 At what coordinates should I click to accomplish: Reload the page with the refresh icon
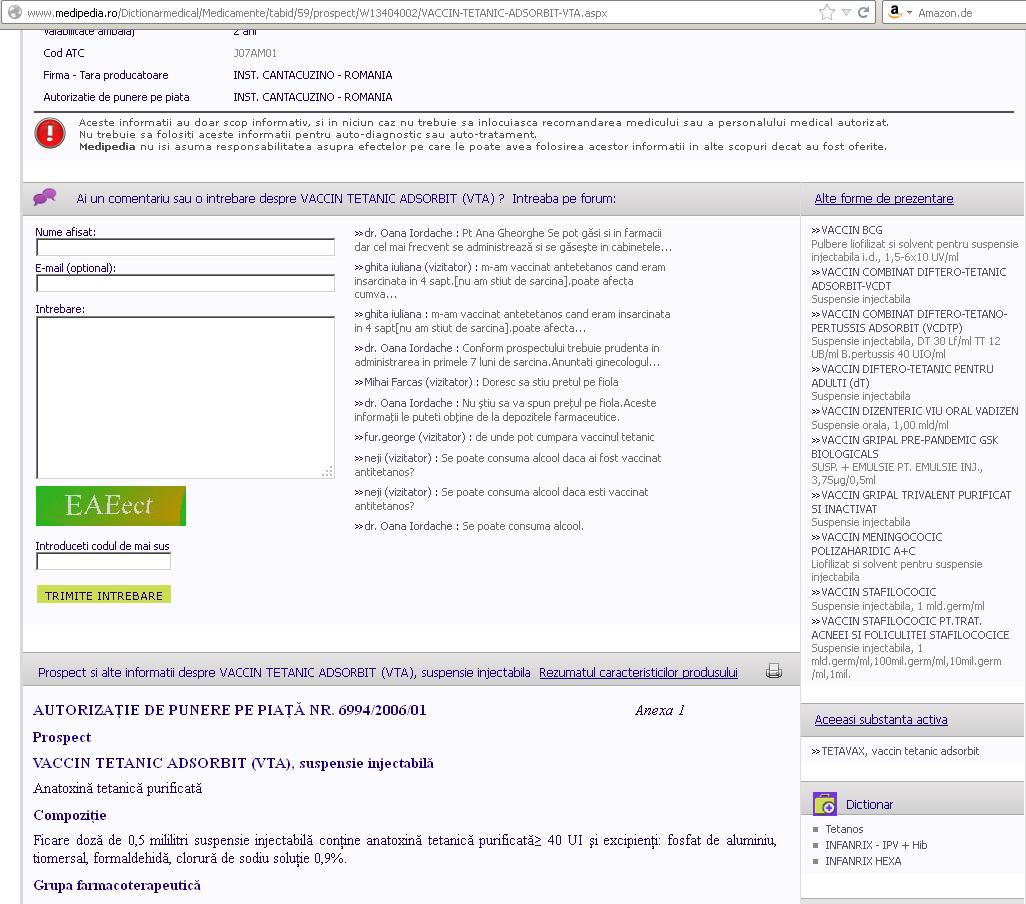click(x=863, y=12)
